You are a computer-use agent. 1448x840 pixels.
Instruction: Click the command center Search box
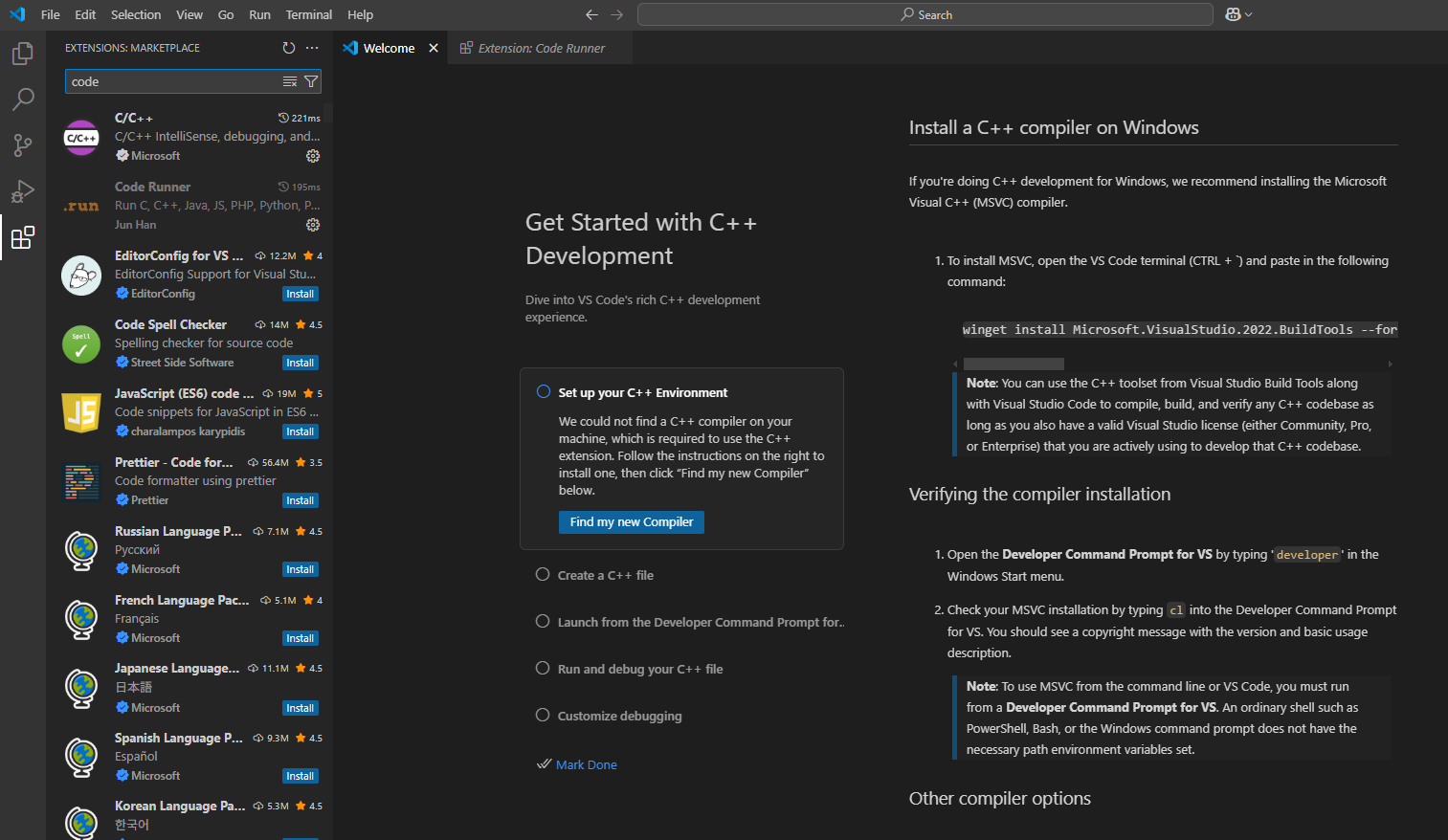pyautogui.click(x=925, y=14)
